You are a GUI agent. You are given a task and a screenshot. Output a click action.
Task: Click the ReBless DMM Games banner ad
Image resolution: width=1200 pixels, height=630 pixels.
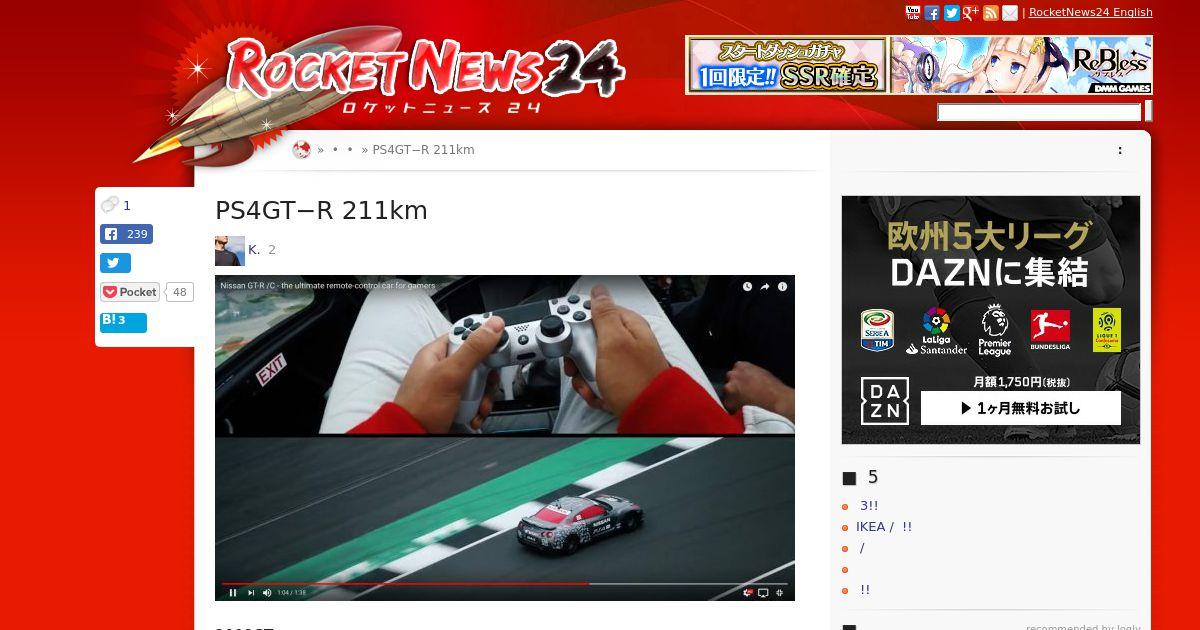tap(1021, 65)
